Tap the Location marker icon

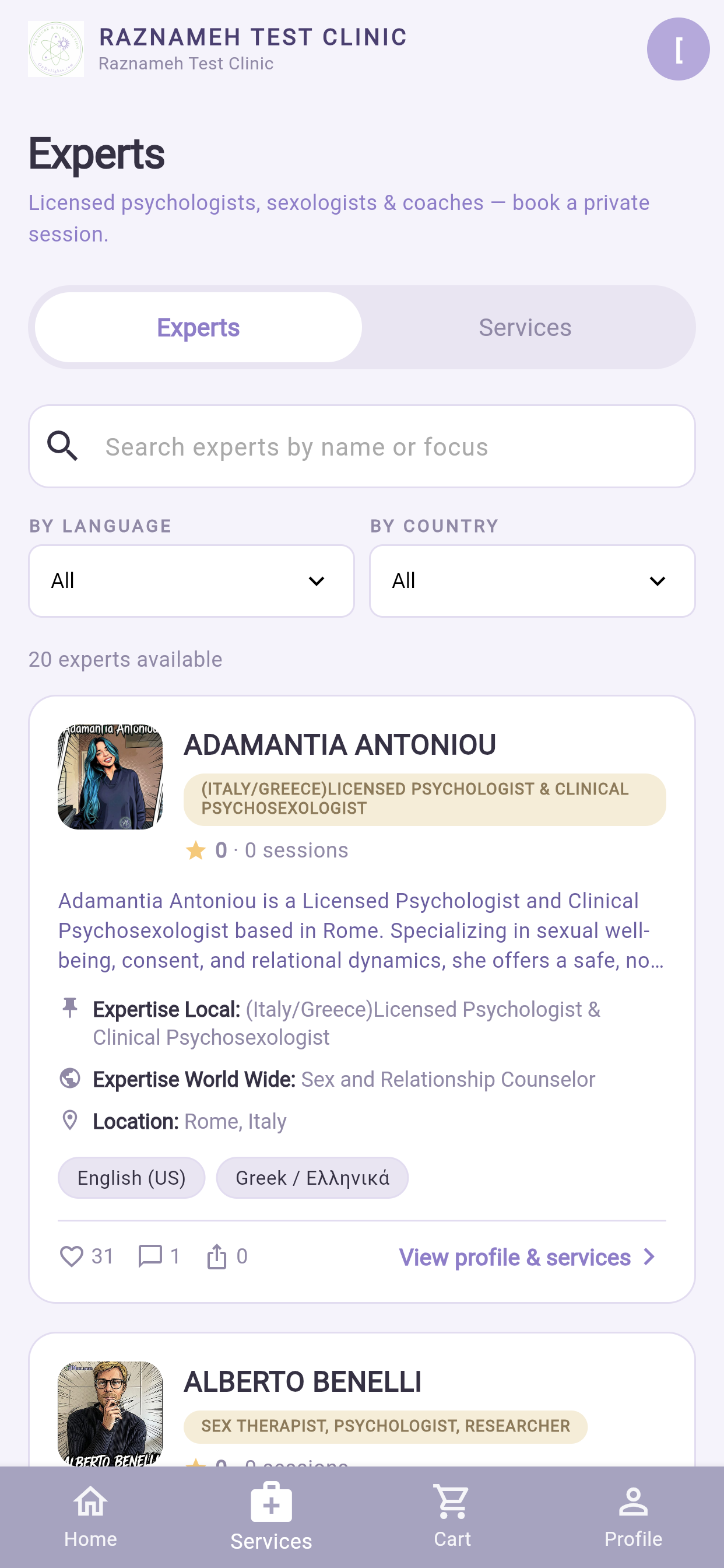pyautogui.click(x=70, y=1120)
